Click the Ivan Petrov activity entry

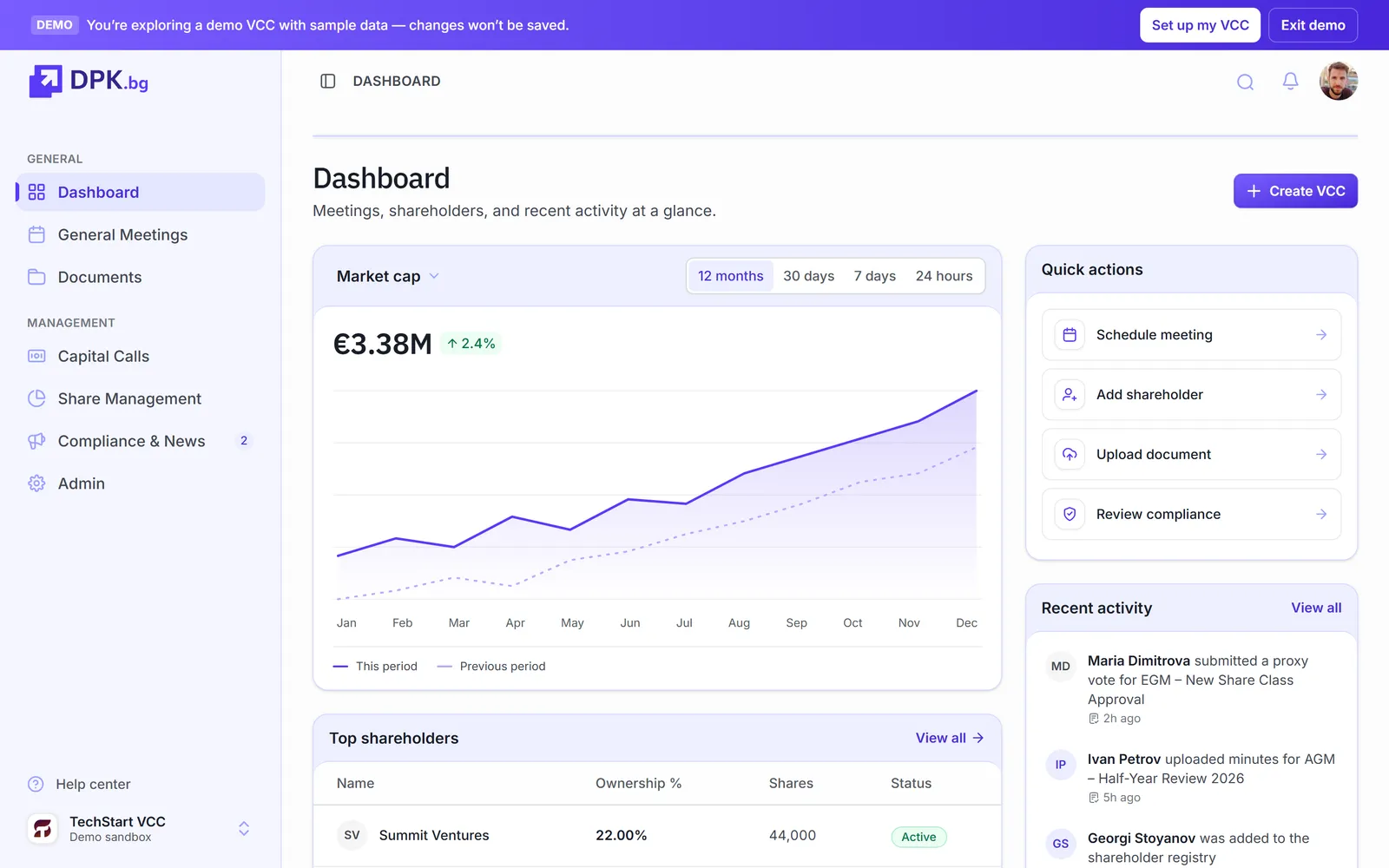tap(1191, 777)
